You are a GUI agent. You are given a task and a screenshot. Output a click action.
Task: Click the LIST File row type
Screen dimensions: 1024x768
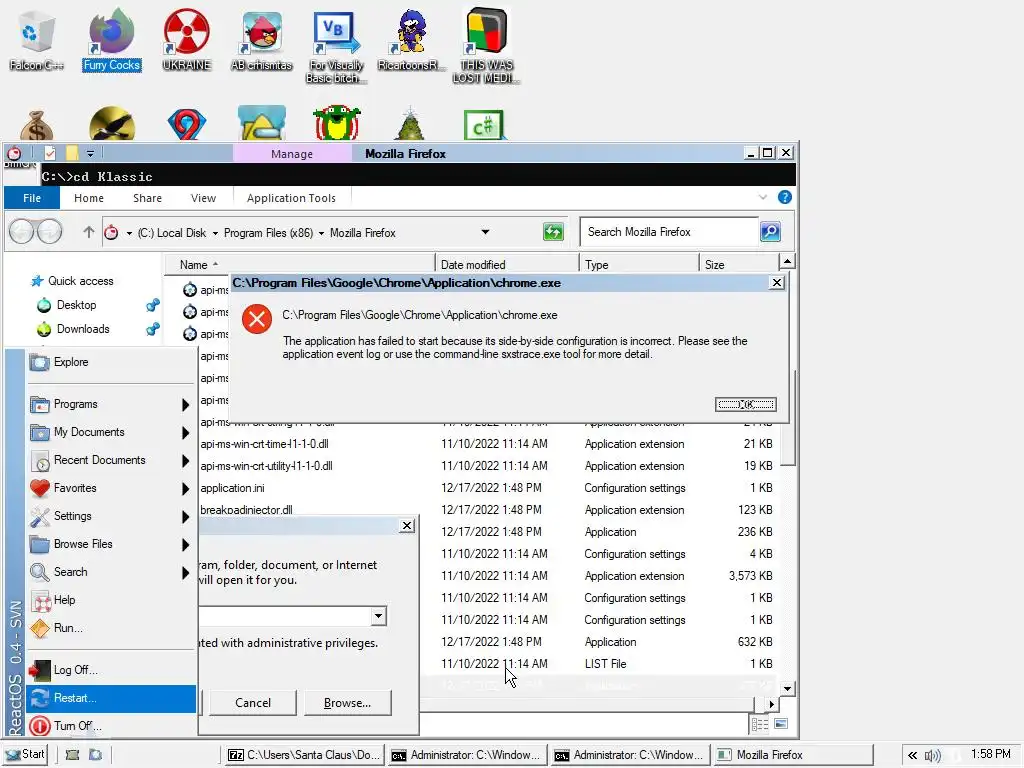pyautogui.click(x=605, y=664)
